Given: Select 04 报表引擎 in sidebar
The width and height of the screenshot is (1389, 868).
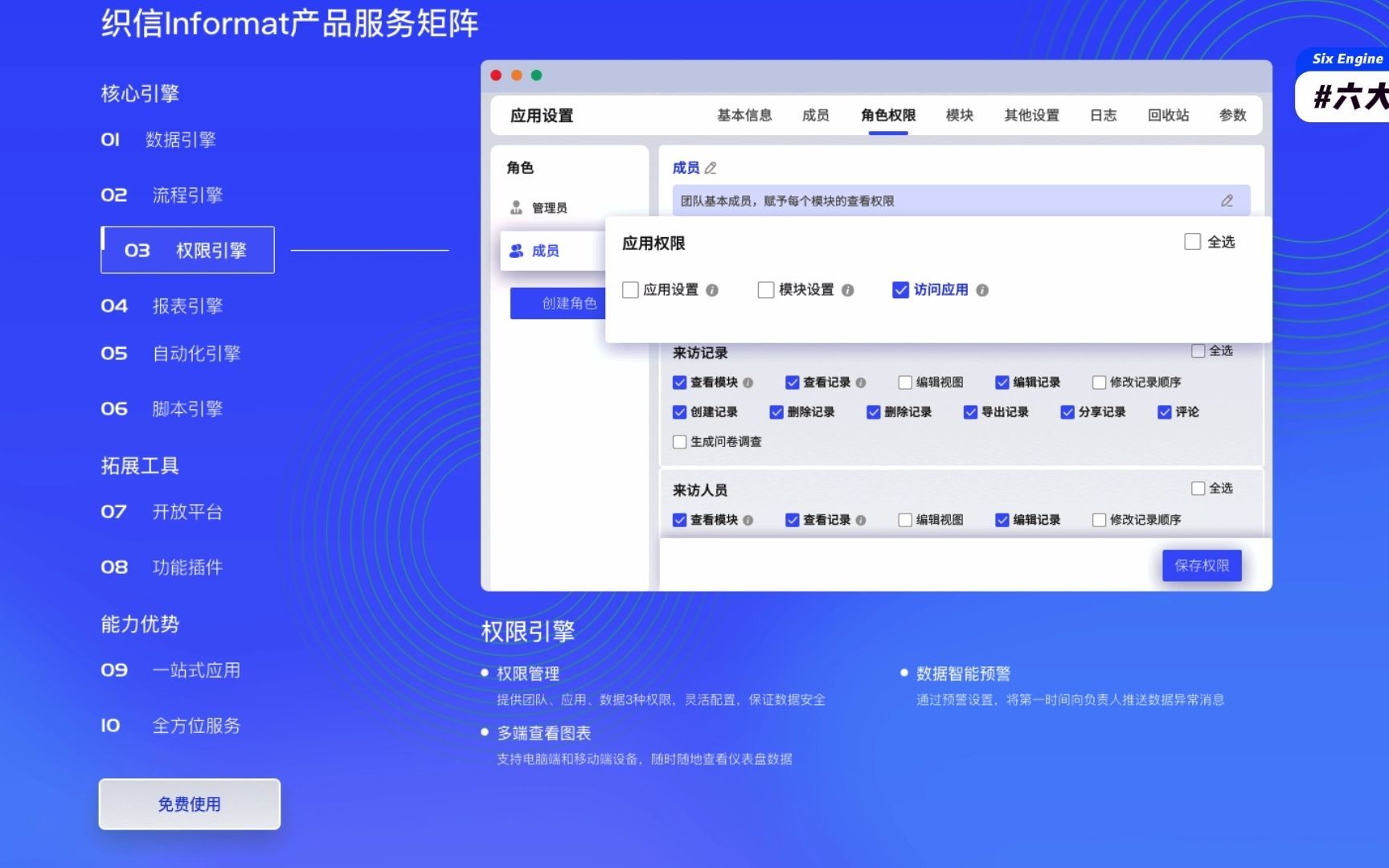Looking at the screenshot, I should tap(162, 306).
